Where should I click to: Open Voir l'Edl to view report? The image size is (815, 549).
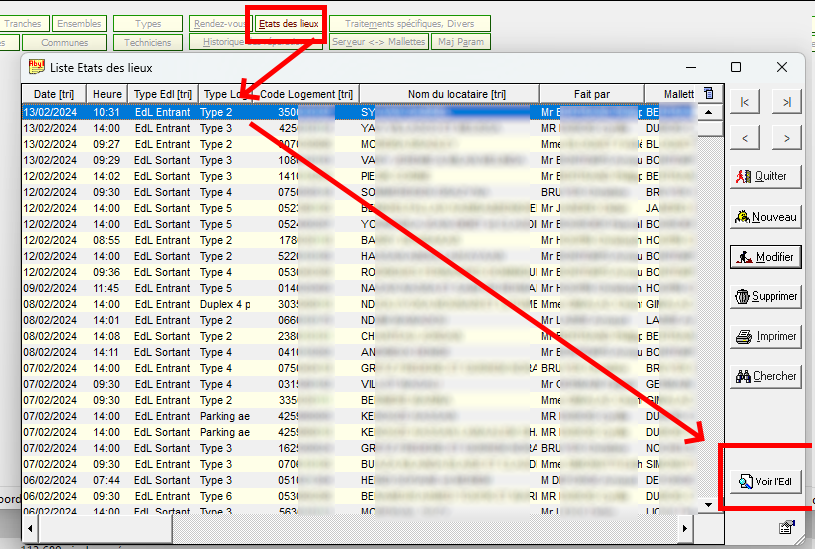click(765, 481)
